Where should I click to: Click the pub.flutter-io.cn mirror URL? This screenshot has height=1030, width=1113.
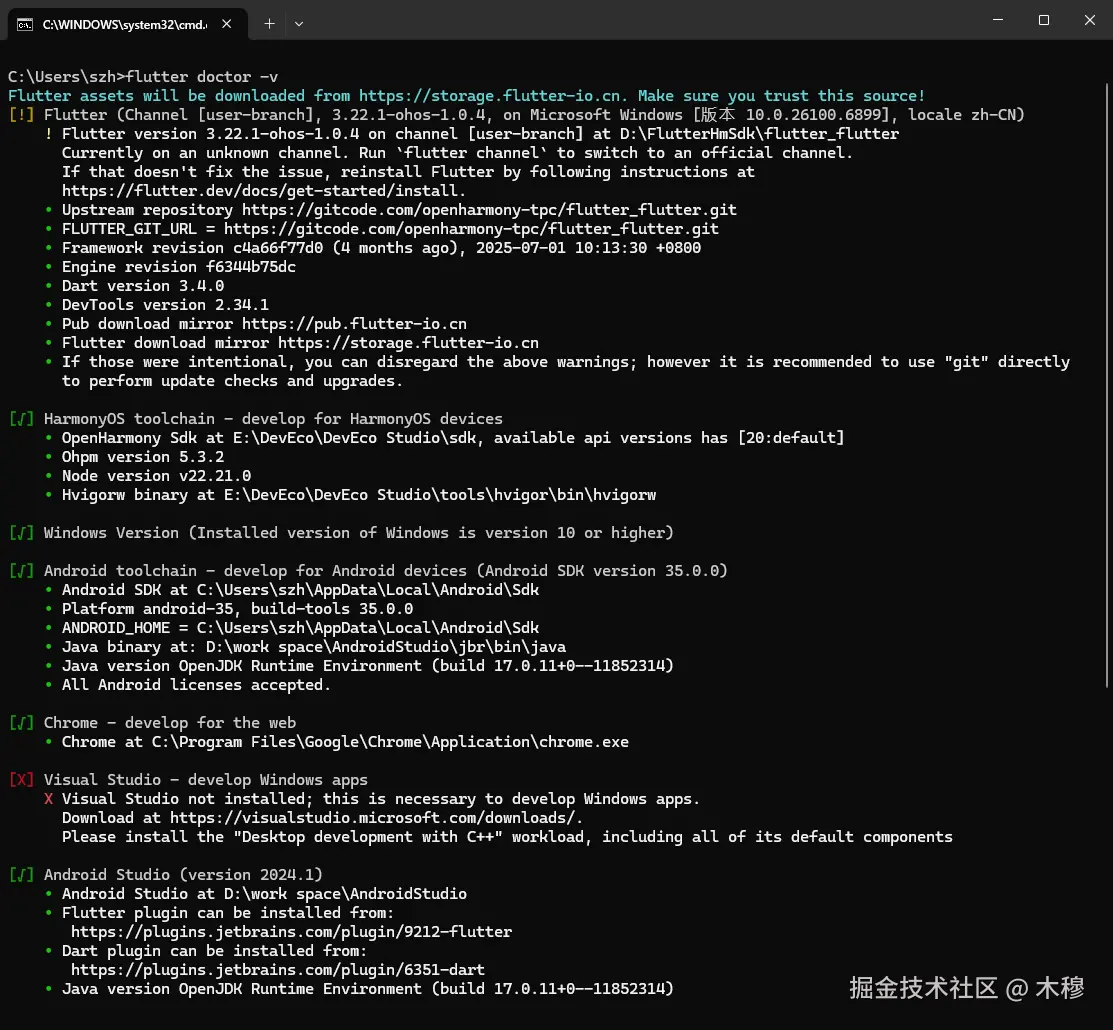pyautogui.click(x=354, y=324)
